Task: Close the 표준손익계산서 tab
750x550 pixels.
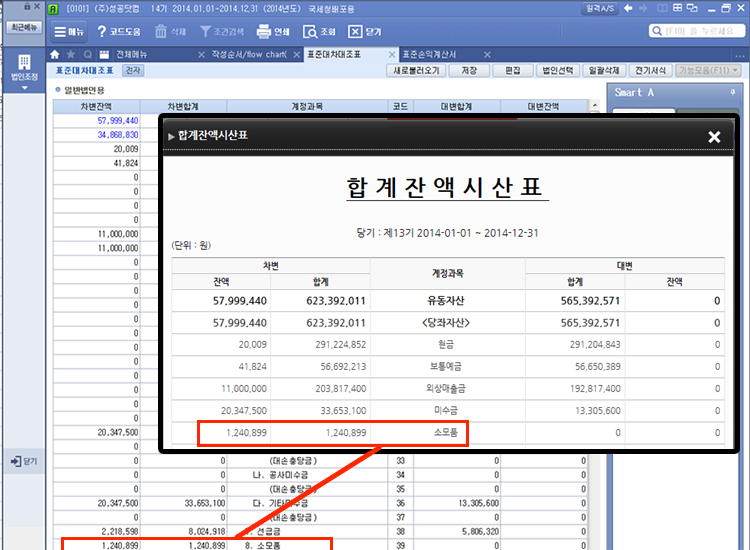Action: [487, 55]
